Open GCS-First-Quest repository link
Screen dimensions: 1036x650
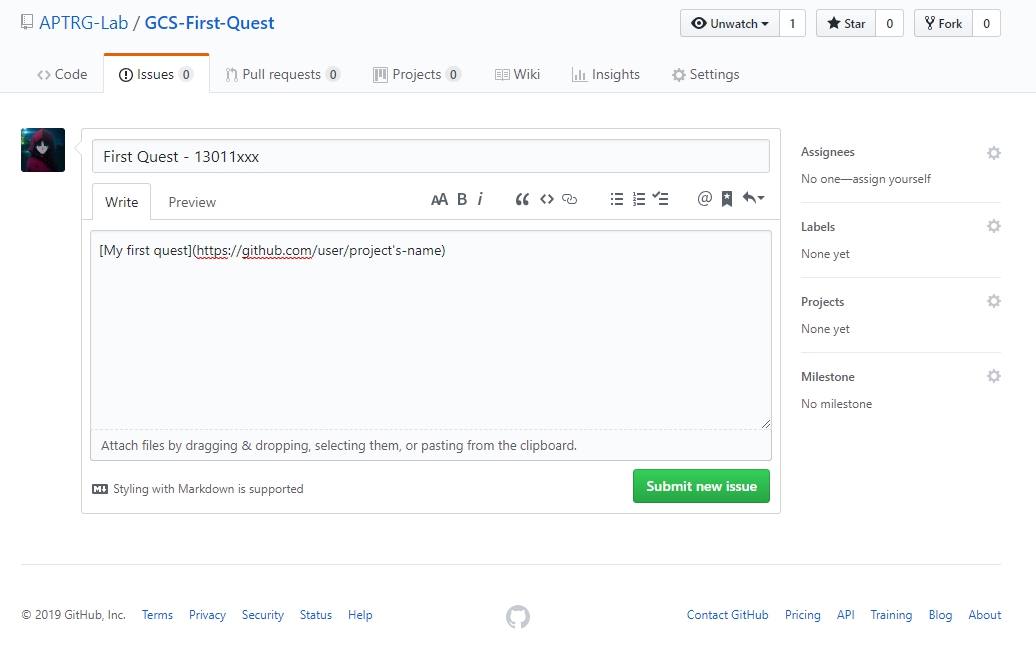[209, 23]
